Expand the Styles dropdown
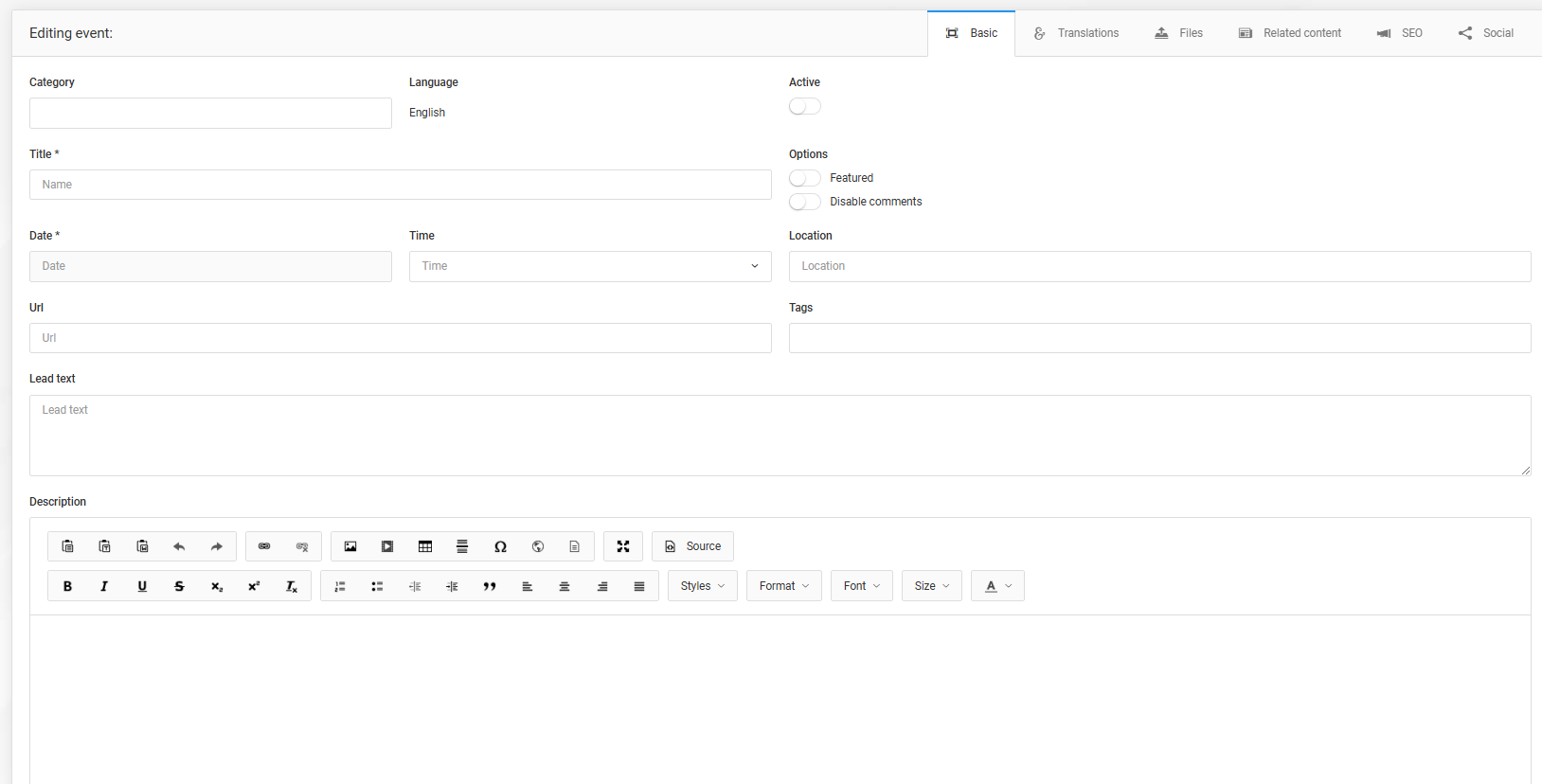Viewport: 1542px width, 784px height. coord(702,586)
